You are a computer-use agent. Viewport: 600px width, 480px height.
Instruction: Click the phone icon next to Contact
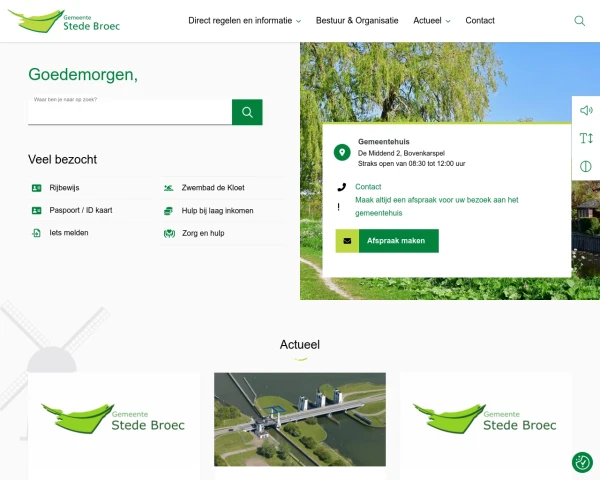click(x=341, y=187)
